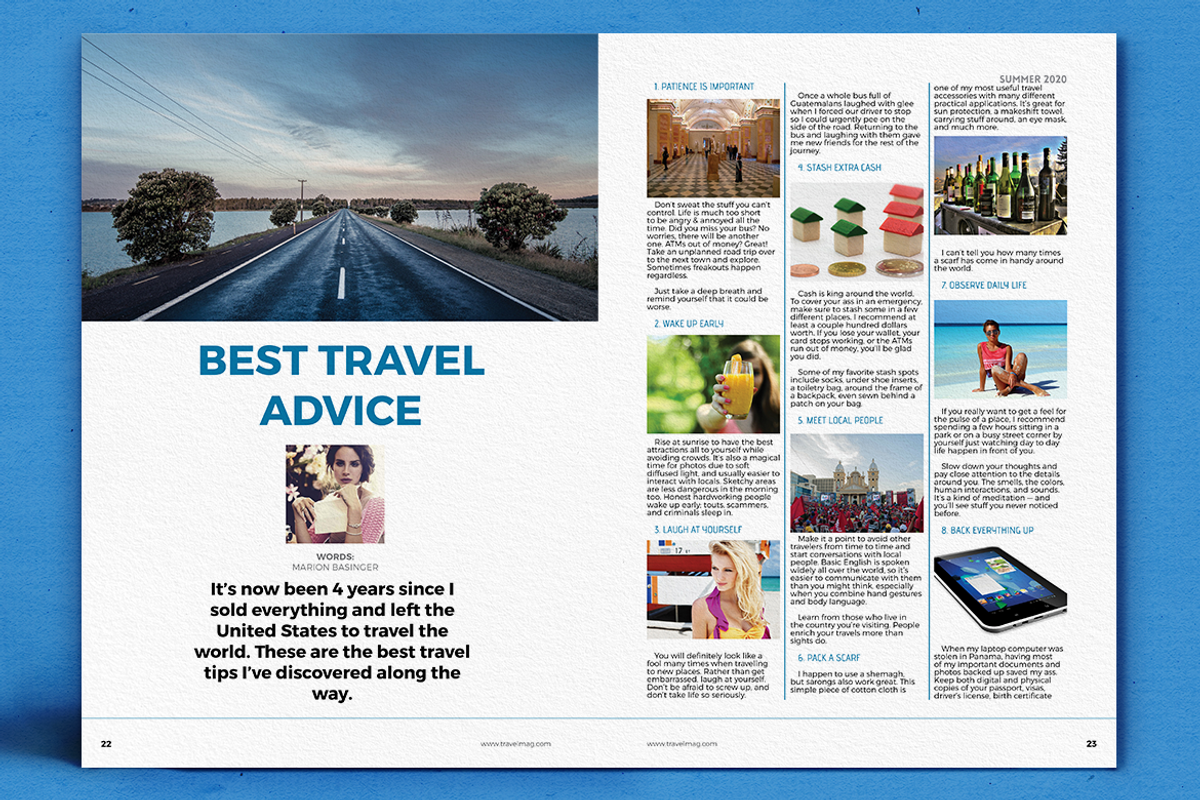Screen dimensions: 1200x800
Task: Click paragraph starting 'Rise at sunrise'
Action: pyautogui.click(x=713, y=476)
